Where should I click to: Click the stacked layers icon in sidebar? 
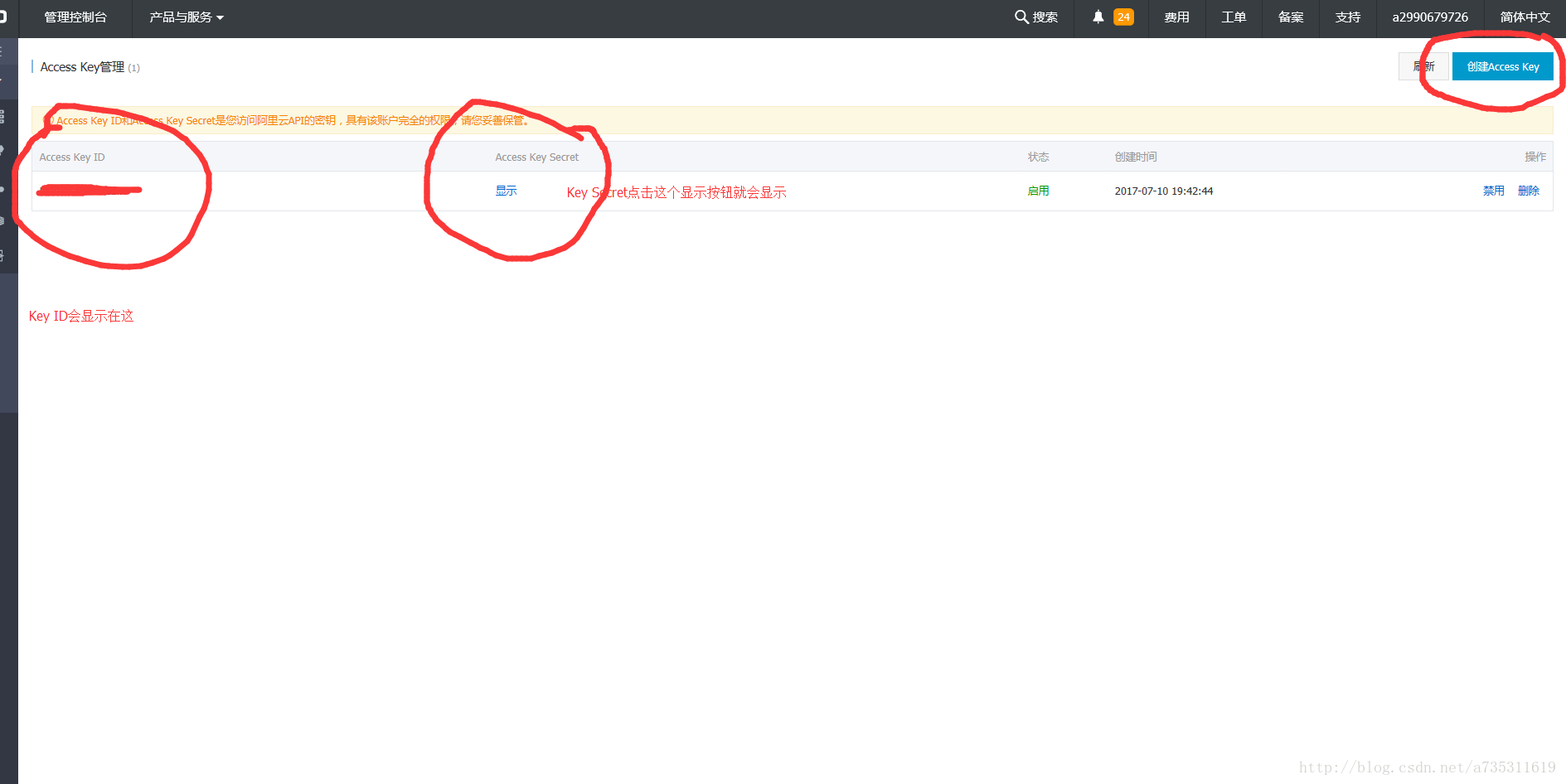pos(2,220)
